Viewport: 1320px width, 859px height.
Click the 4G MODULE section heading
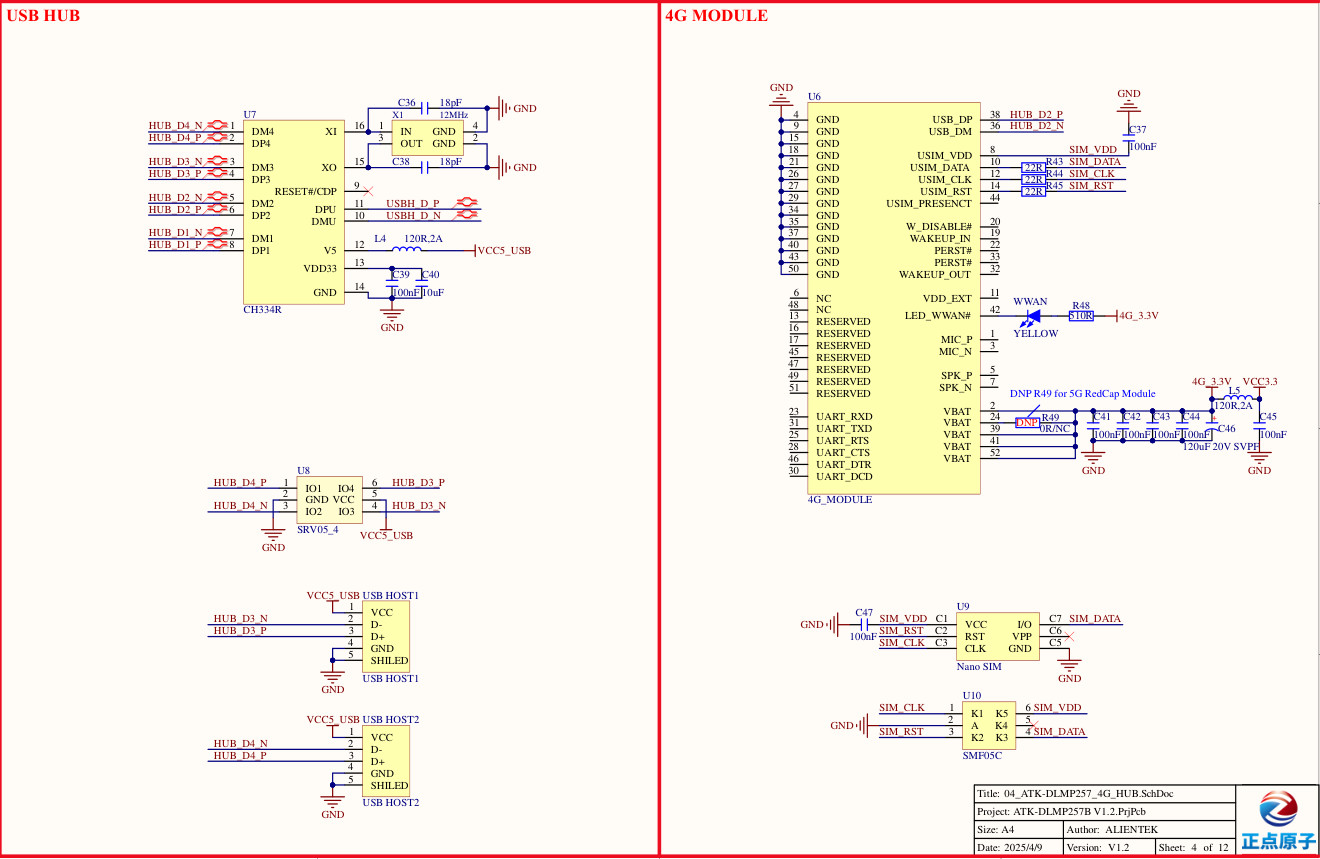tap(716, 16)
